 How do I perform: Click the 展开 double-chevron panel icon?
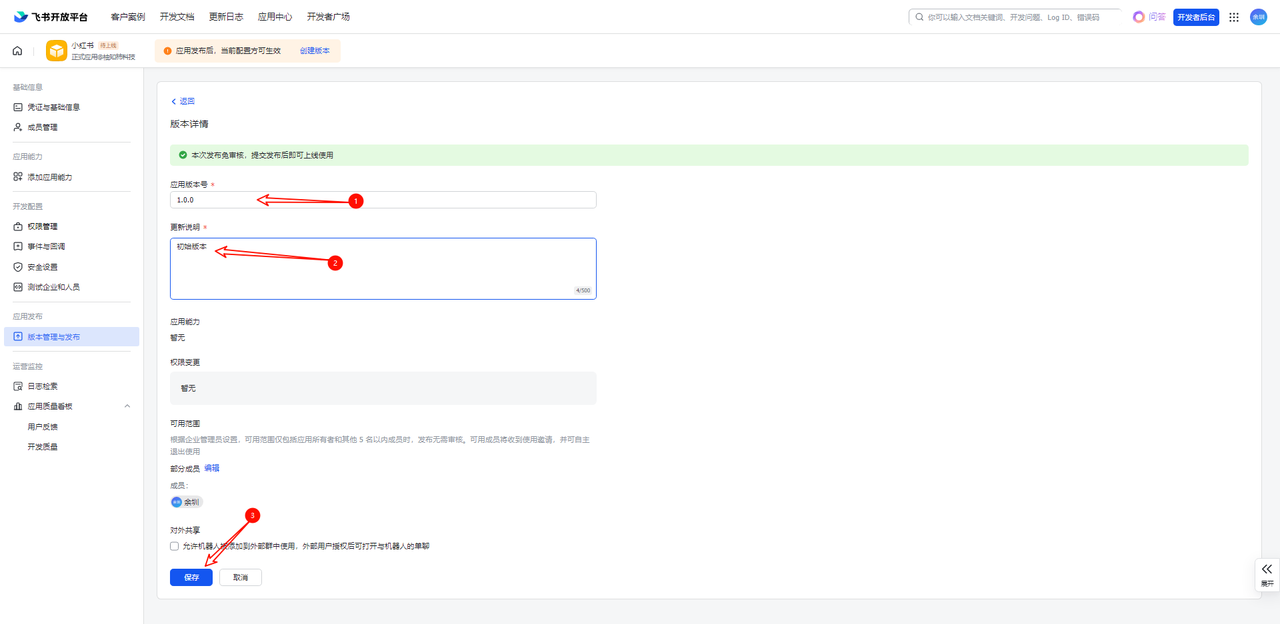(x=1266, y=569)
